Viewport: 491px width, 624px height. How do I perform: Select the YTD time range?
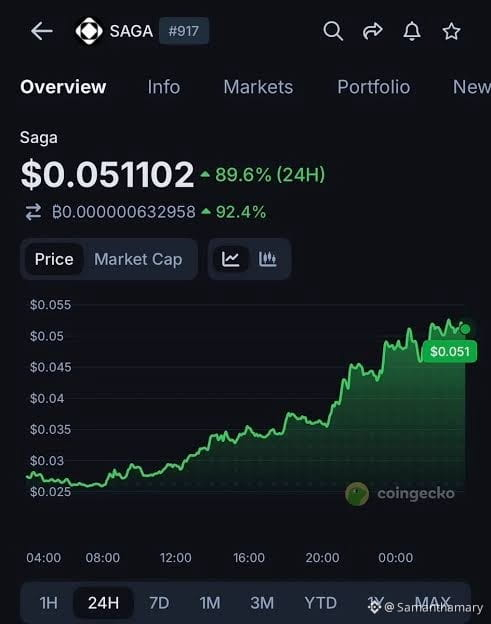321,603
